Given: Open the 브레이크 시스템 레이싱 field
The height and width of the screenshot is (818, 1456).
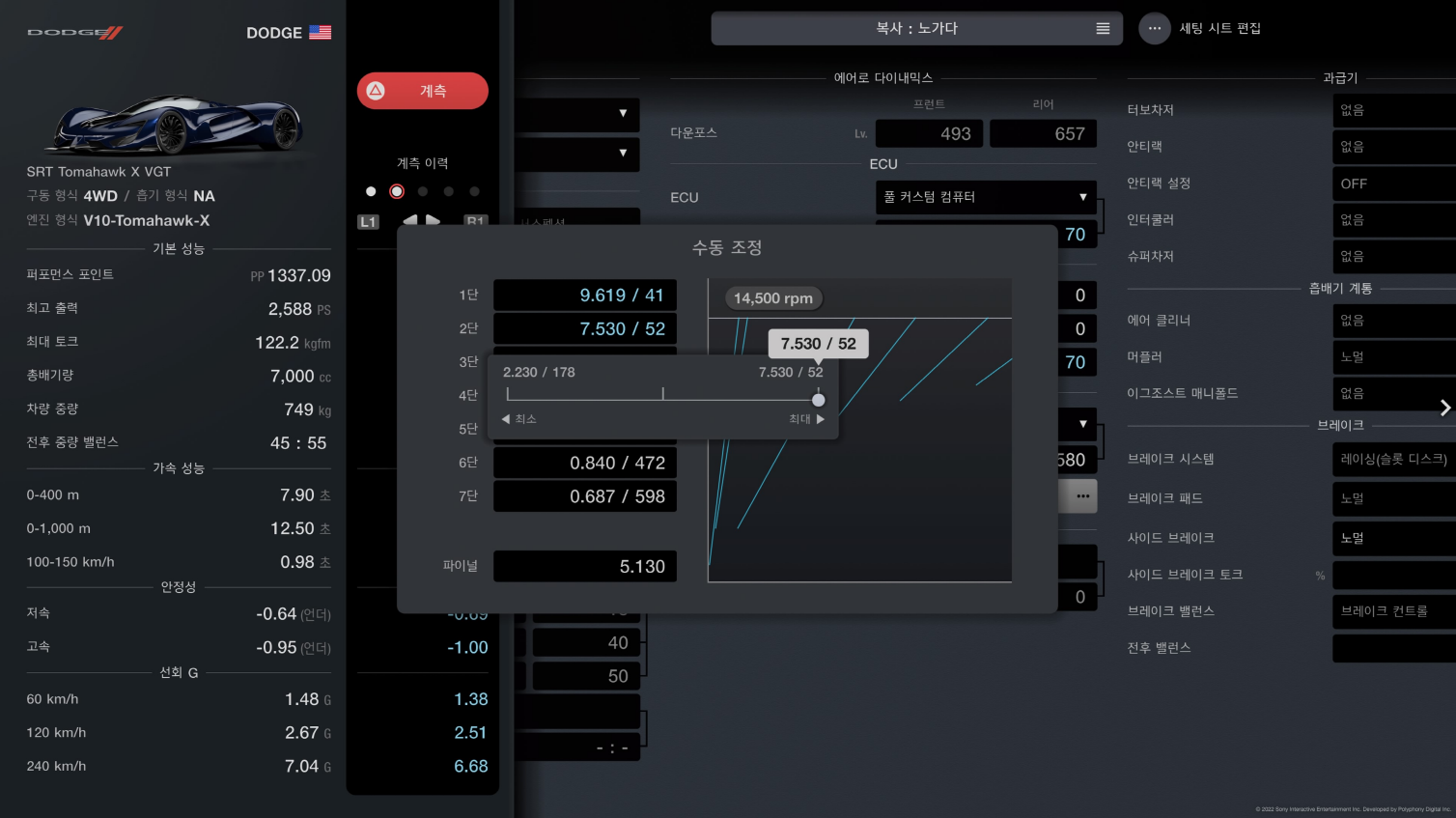Looking at the screenshot, I should click(x=1394, y=459).
